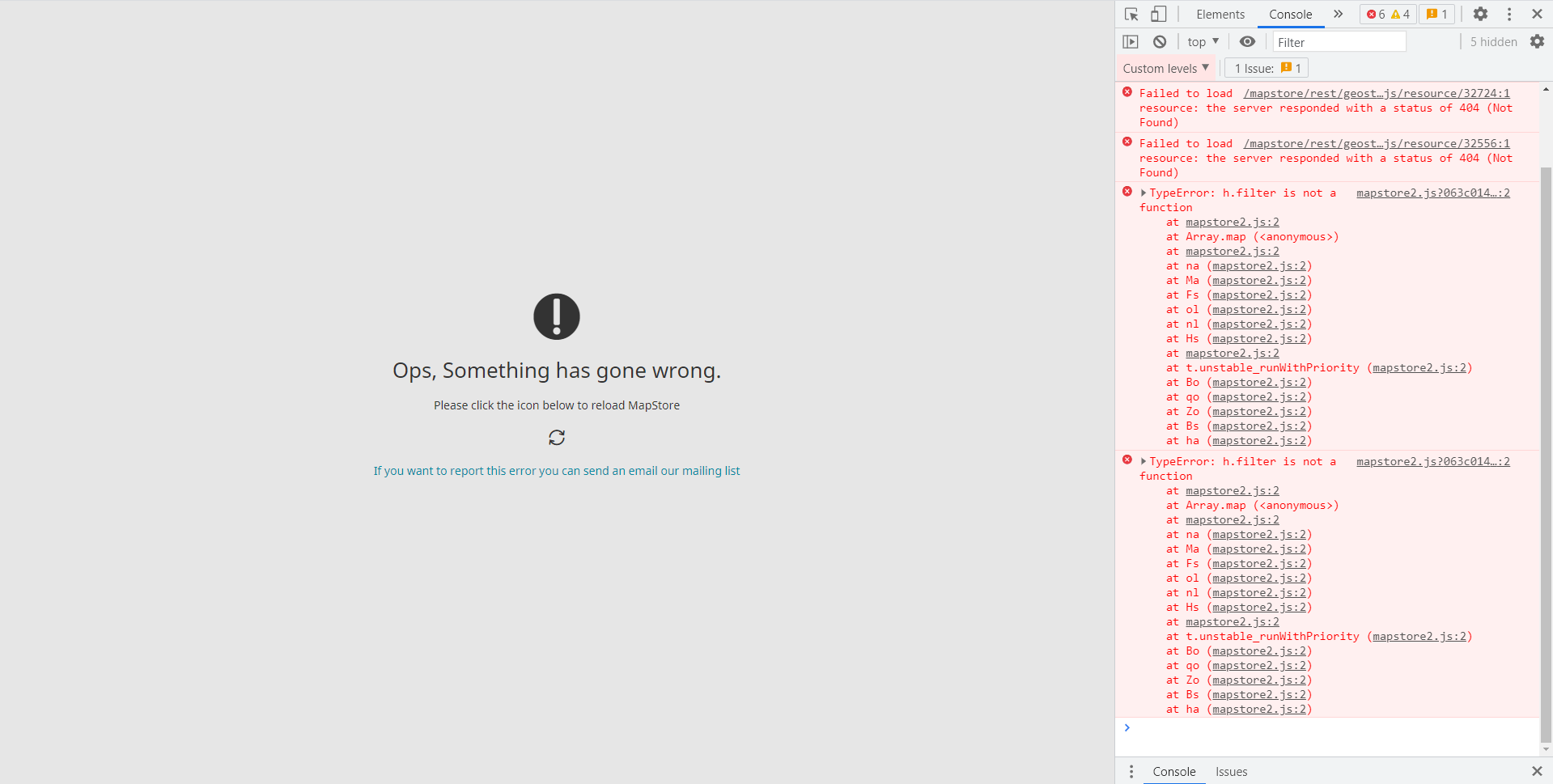
Task: Open DevTools settings gear
Action: pyautogui.click(x=1480, y=14)
